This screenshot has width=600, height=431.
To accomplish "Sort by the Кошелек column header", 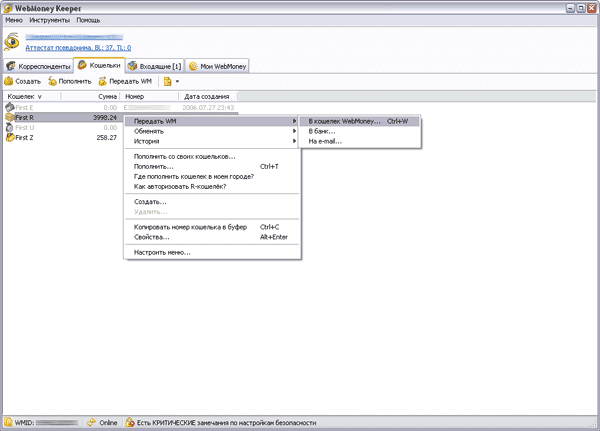I will [x=32, y=96].
